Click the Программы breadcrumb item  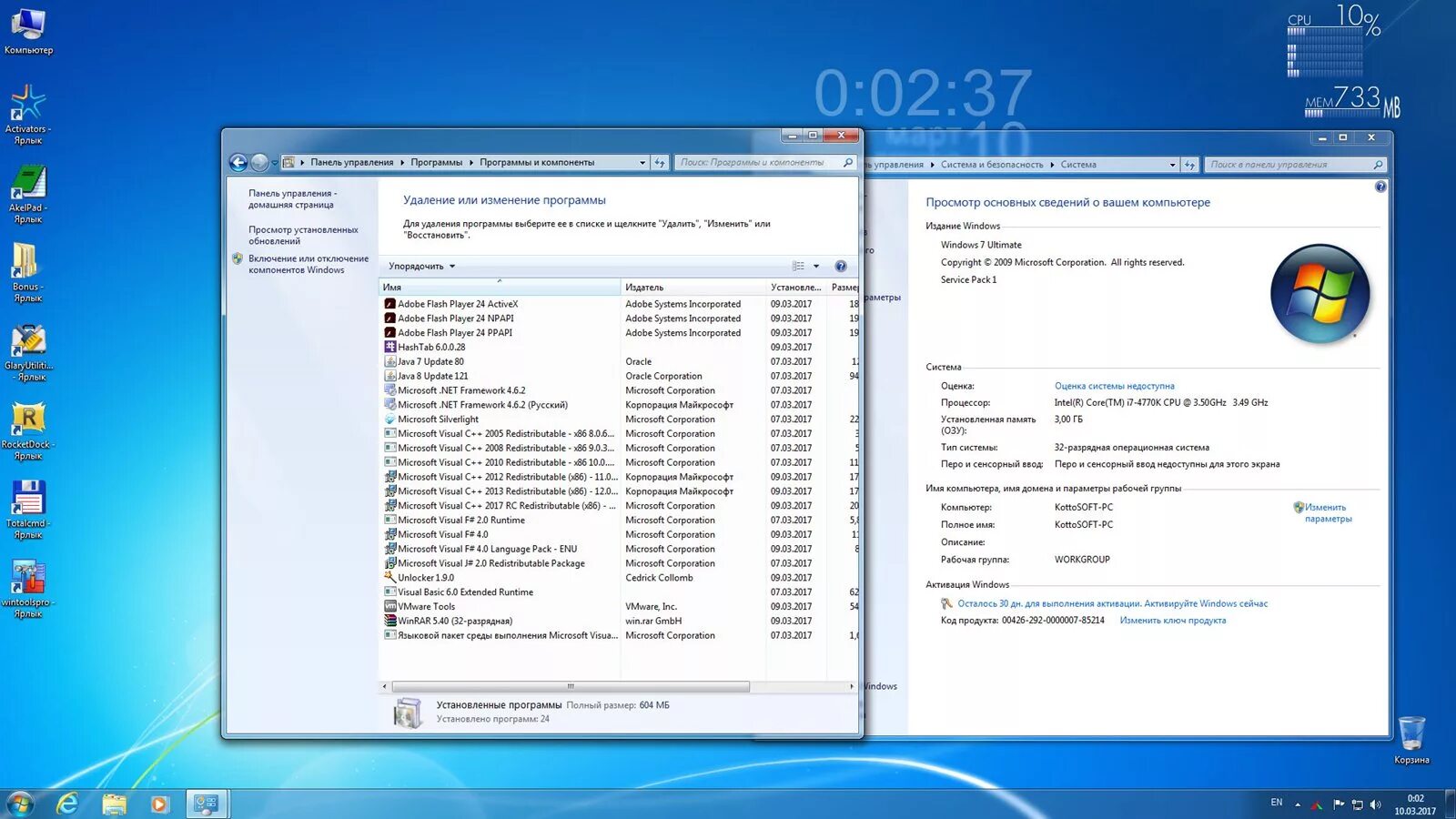tap(436, 163)
